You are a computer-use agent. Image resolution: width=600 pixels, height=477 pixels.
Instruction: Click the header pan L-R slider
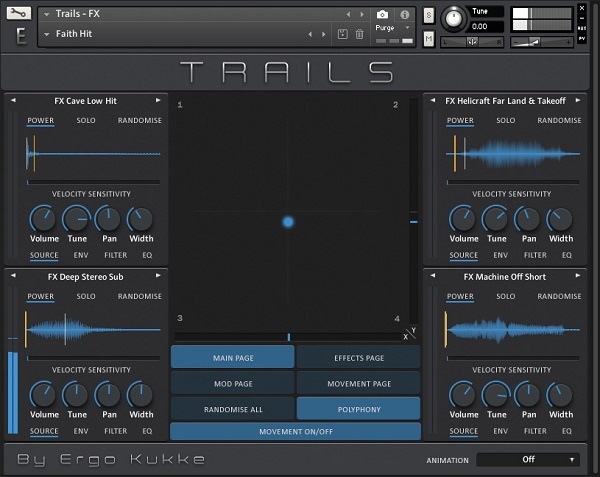(x=472, y=42)
